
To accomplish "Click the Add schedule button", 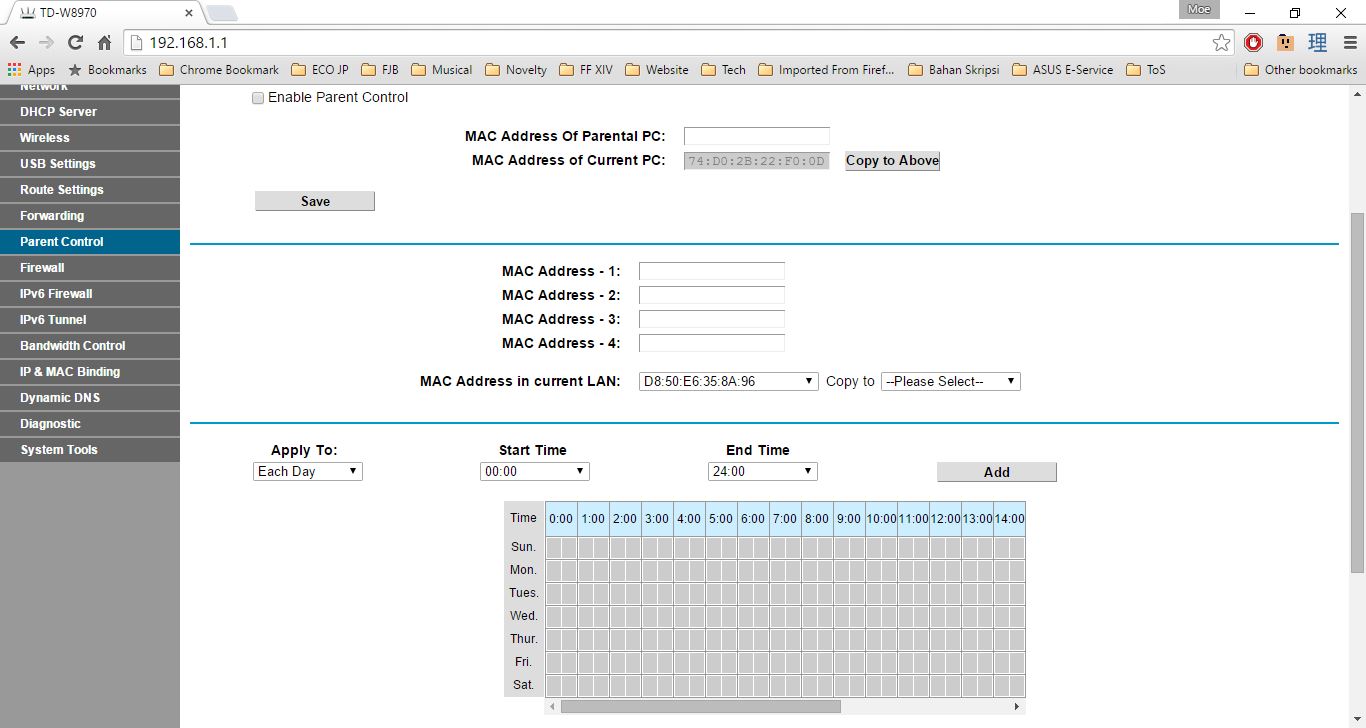I will coord(996,472).
